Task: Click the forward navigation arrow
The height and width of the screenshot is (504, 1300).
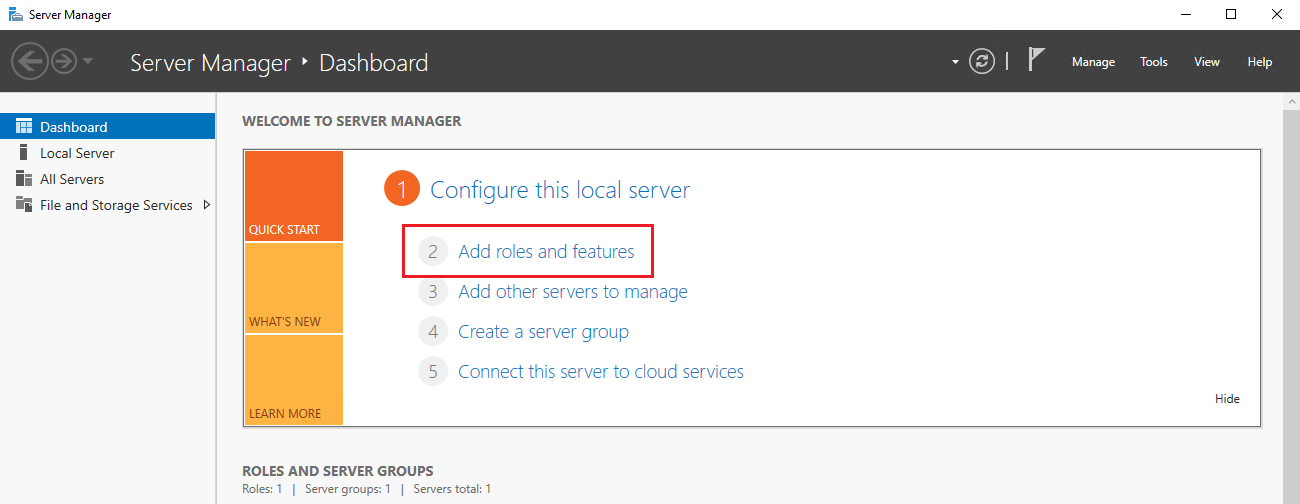Action: coord(64,62)
